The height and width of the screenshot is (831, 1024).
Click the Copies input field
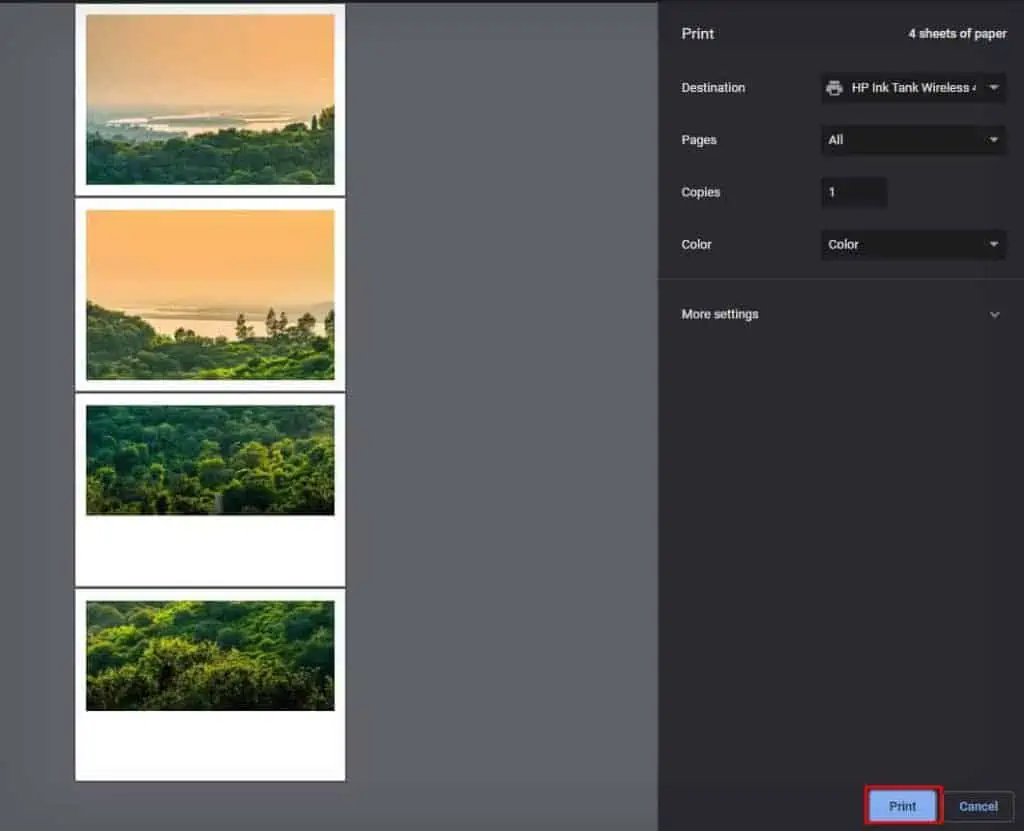[853, 192]
